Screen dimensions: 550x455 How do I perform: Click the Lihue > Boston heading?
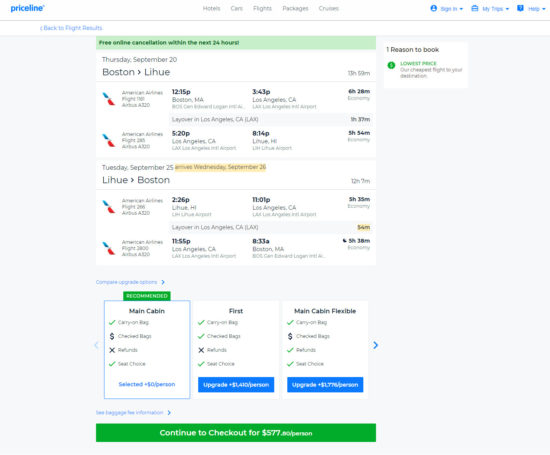click(x=136, y=180)
